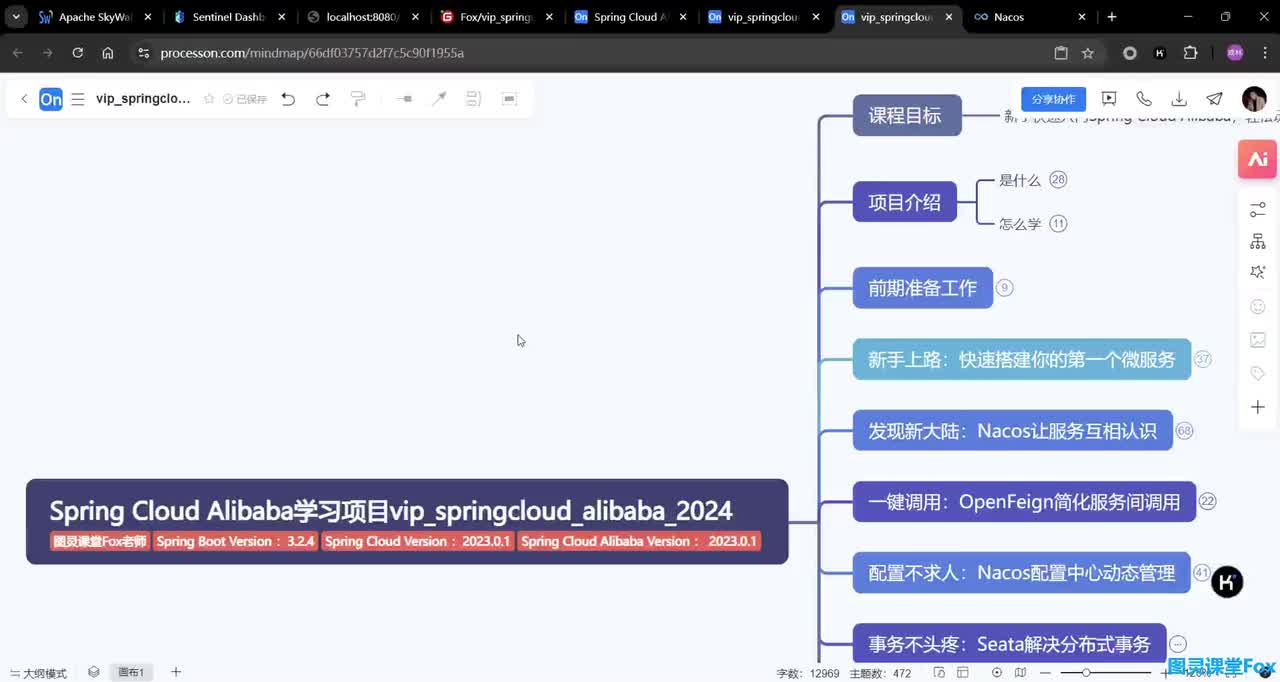The height and width of the screenshot is (682, 1280).
Task: Star the document as favorite
Action: point(209,99)
